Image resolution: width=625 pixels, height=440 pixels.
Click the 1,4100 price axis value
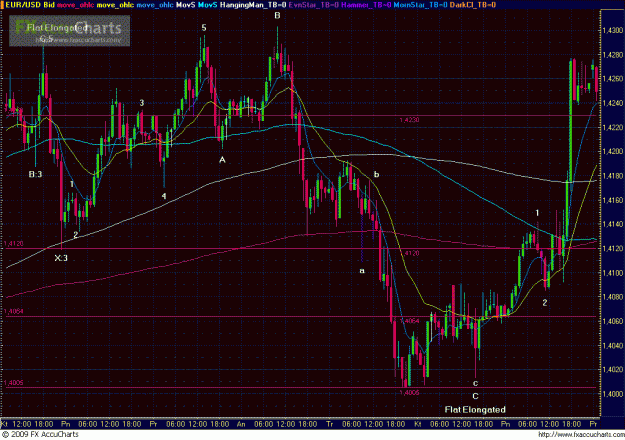613,273
